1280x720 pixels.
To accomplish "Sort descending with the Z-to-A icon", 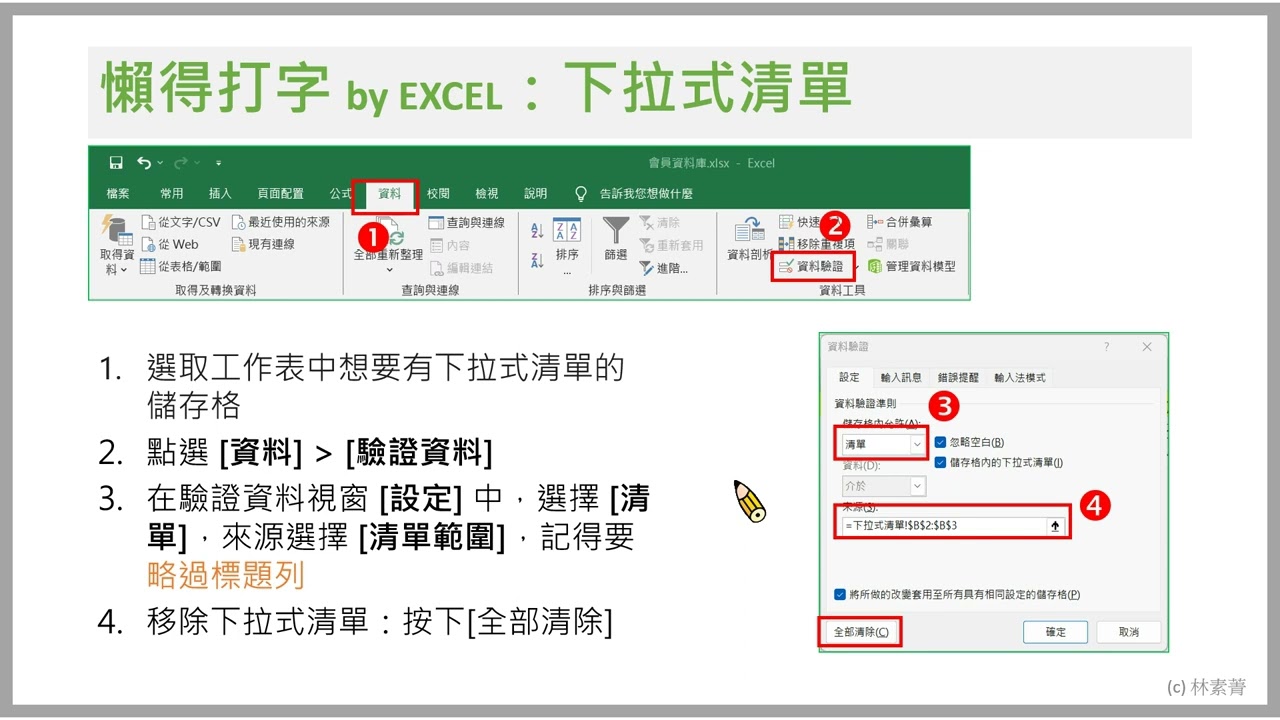I will (537, 259).
